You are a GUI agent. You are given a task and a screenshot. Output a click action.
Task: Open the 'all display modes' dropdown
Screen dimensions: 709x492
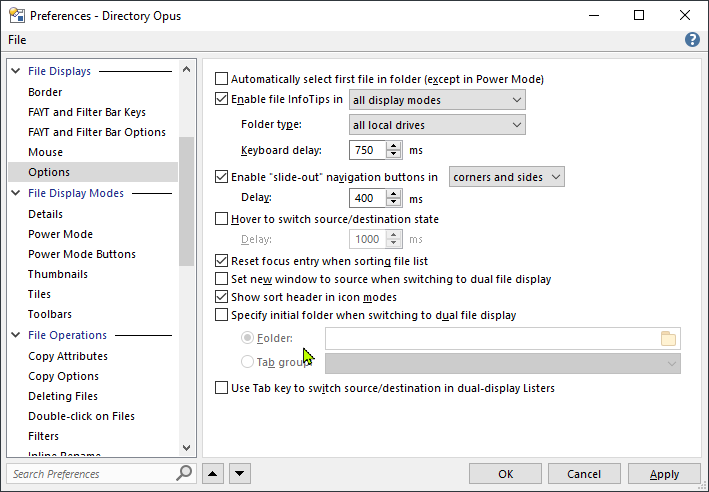(x=437, y=100)
